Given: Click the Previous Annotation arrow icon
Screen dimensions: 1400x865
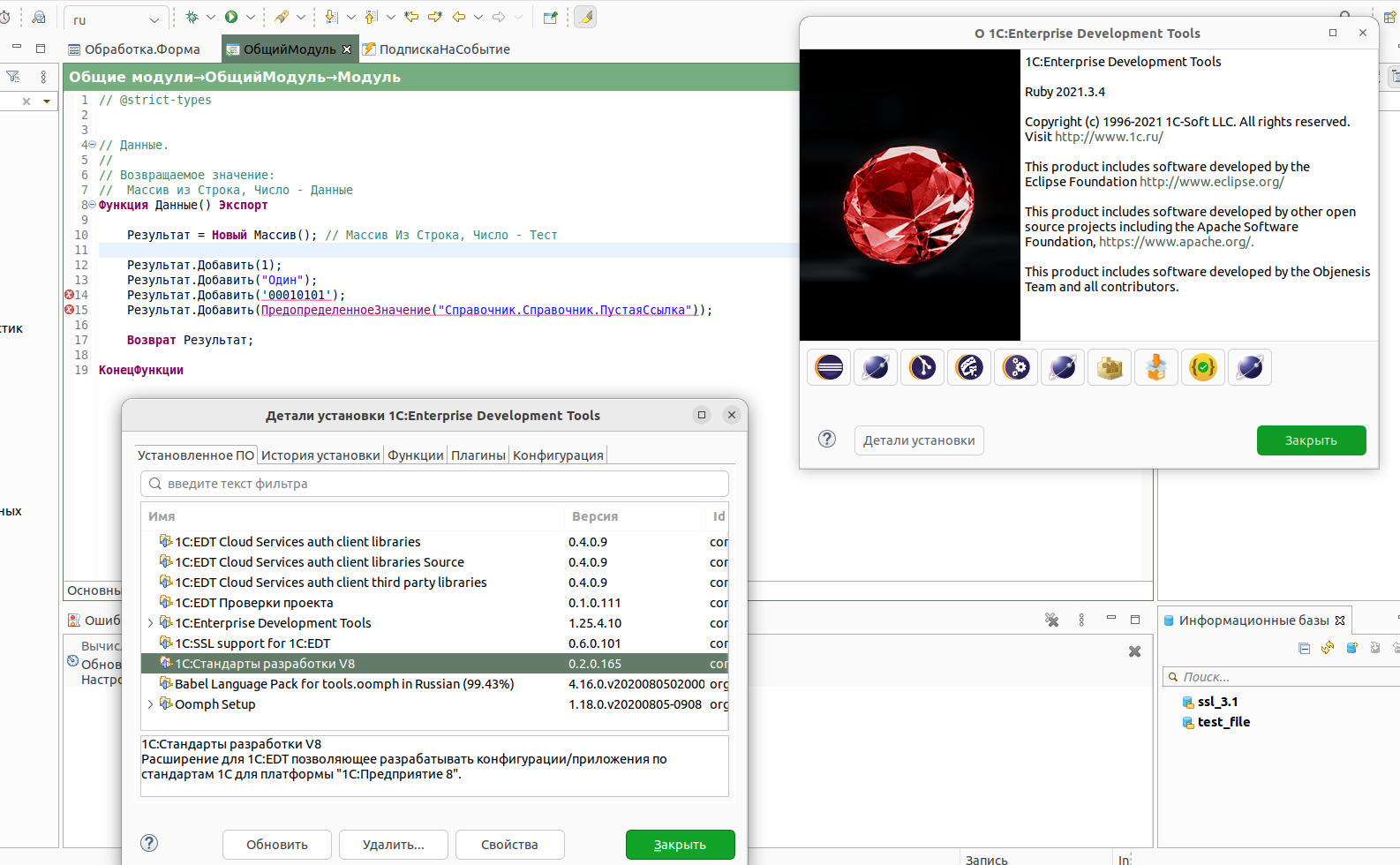Looking at the screenshot, I should click(371, 17).
